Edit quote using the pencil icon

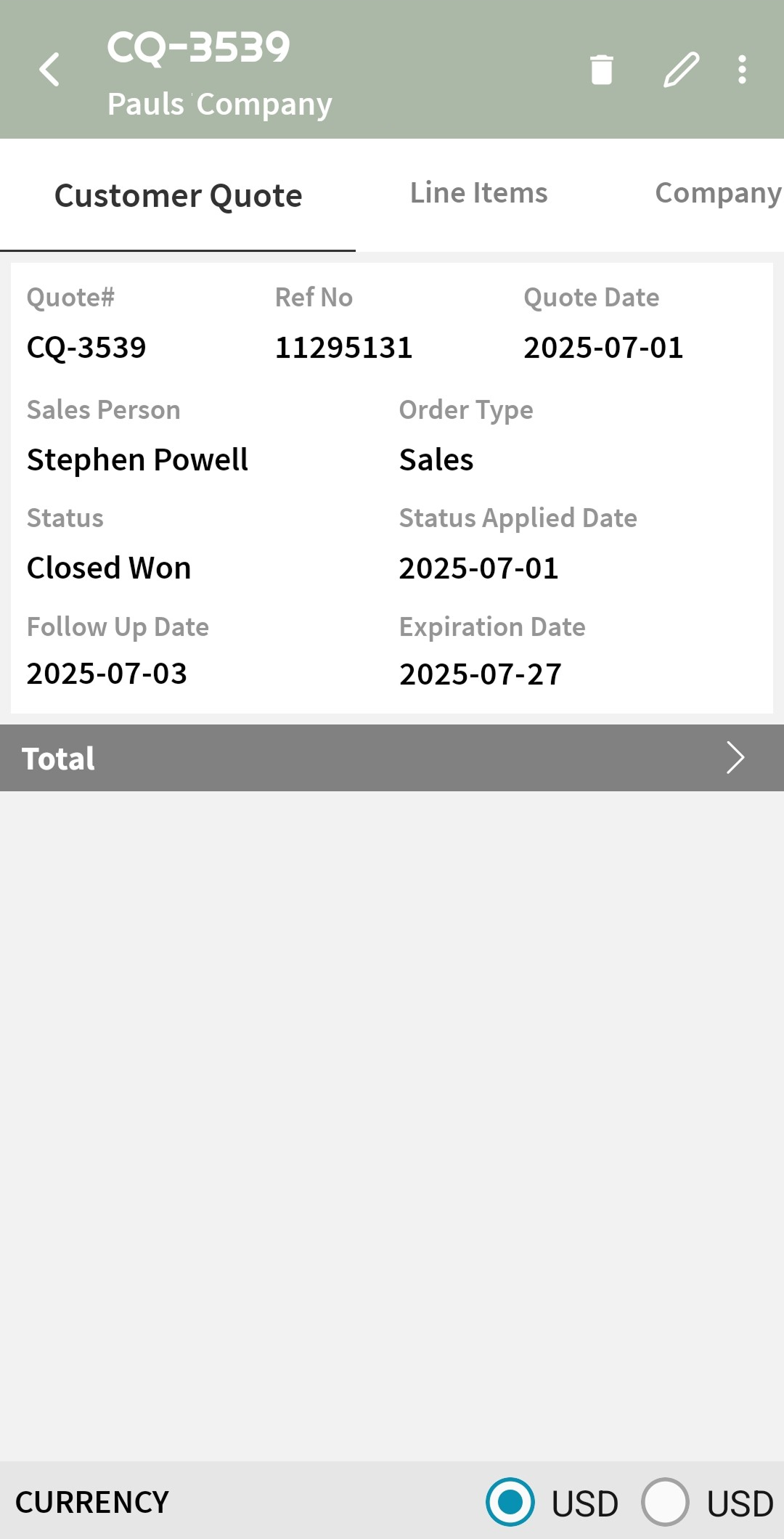681,70
